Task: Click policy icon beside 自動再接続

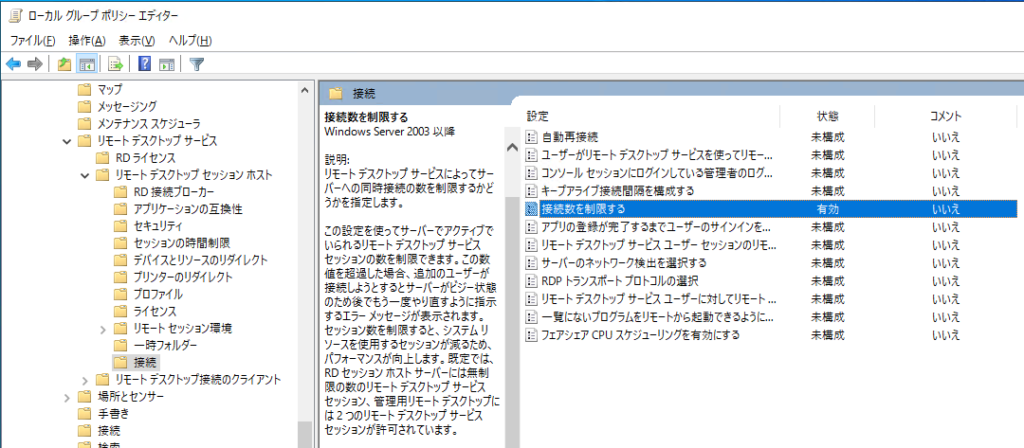Action: tap(531, 137)
